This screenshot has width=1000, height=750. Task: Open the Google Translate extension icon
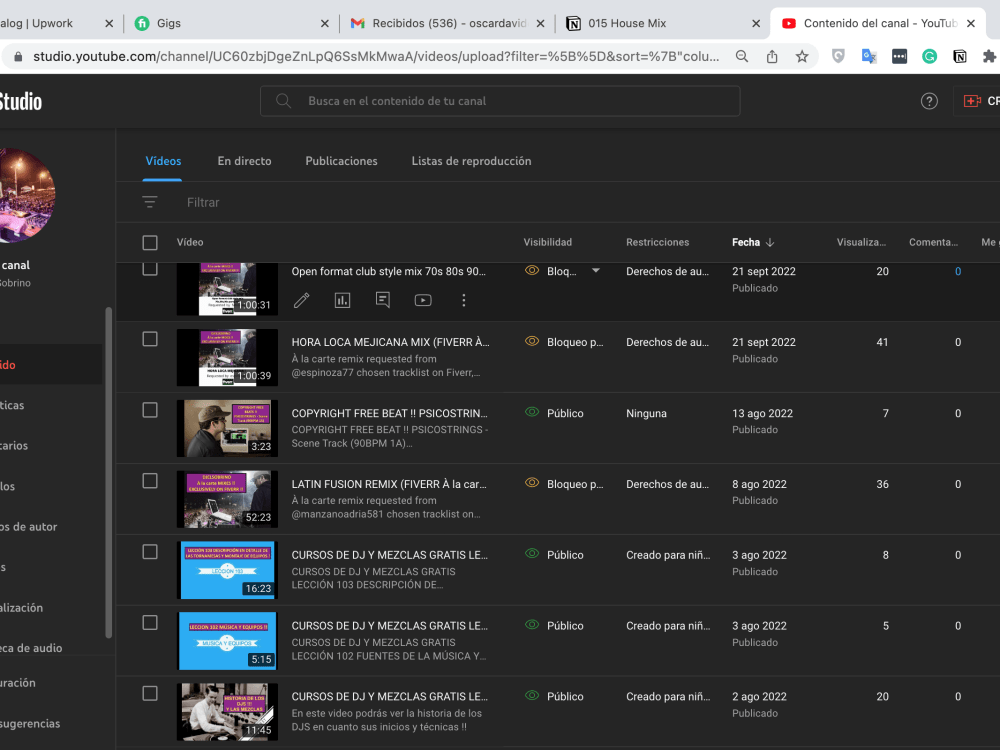pos(869,57)
